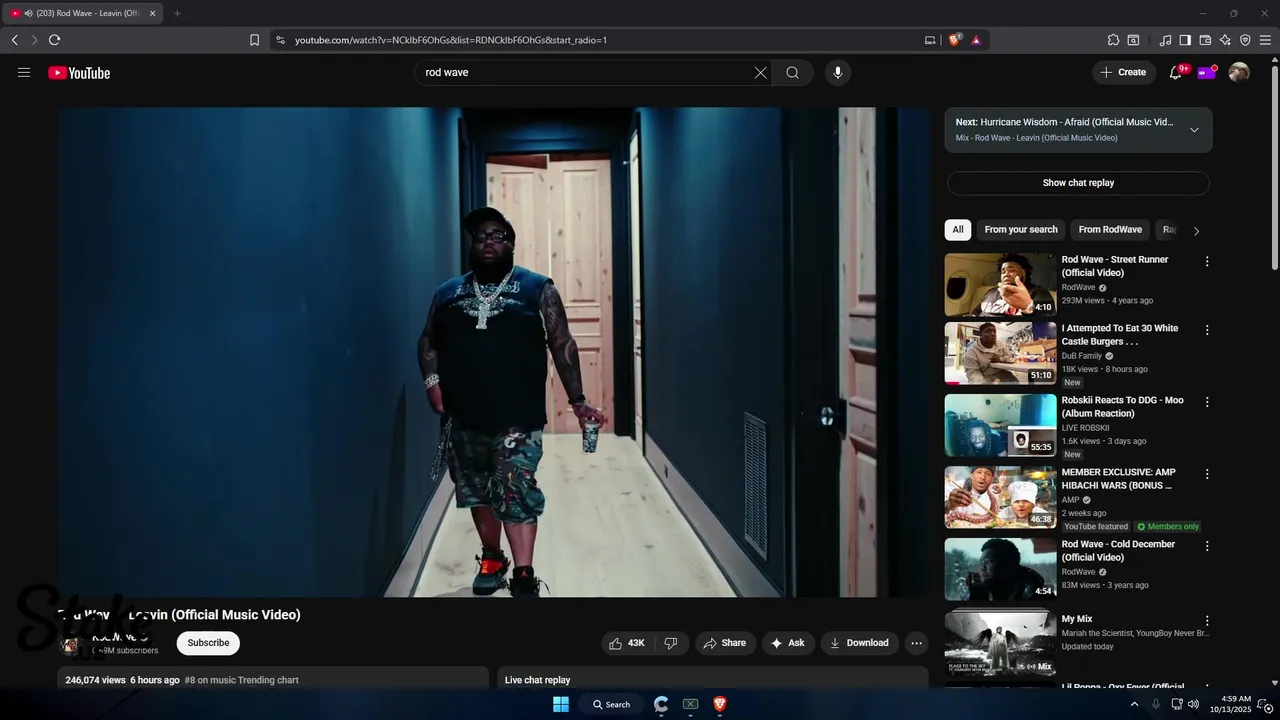The width and height of the screenshot is (1280, 720).
Task: Open the My Mix playlist thumbnail
Action: [x=1000, y=643]
